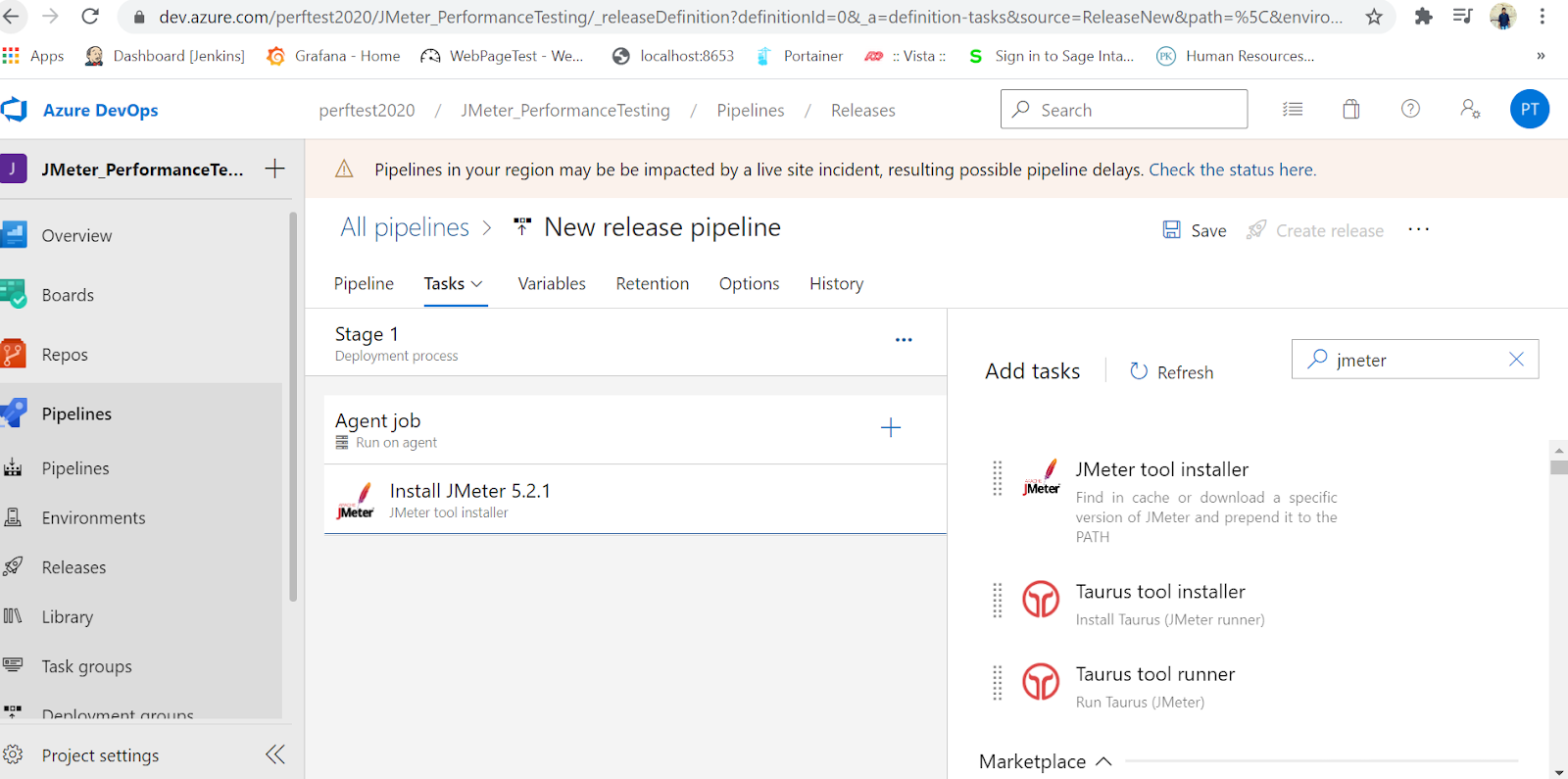Open the WebPageTest bookmark
Screen dimensions: 1568x779
[502, 56]
